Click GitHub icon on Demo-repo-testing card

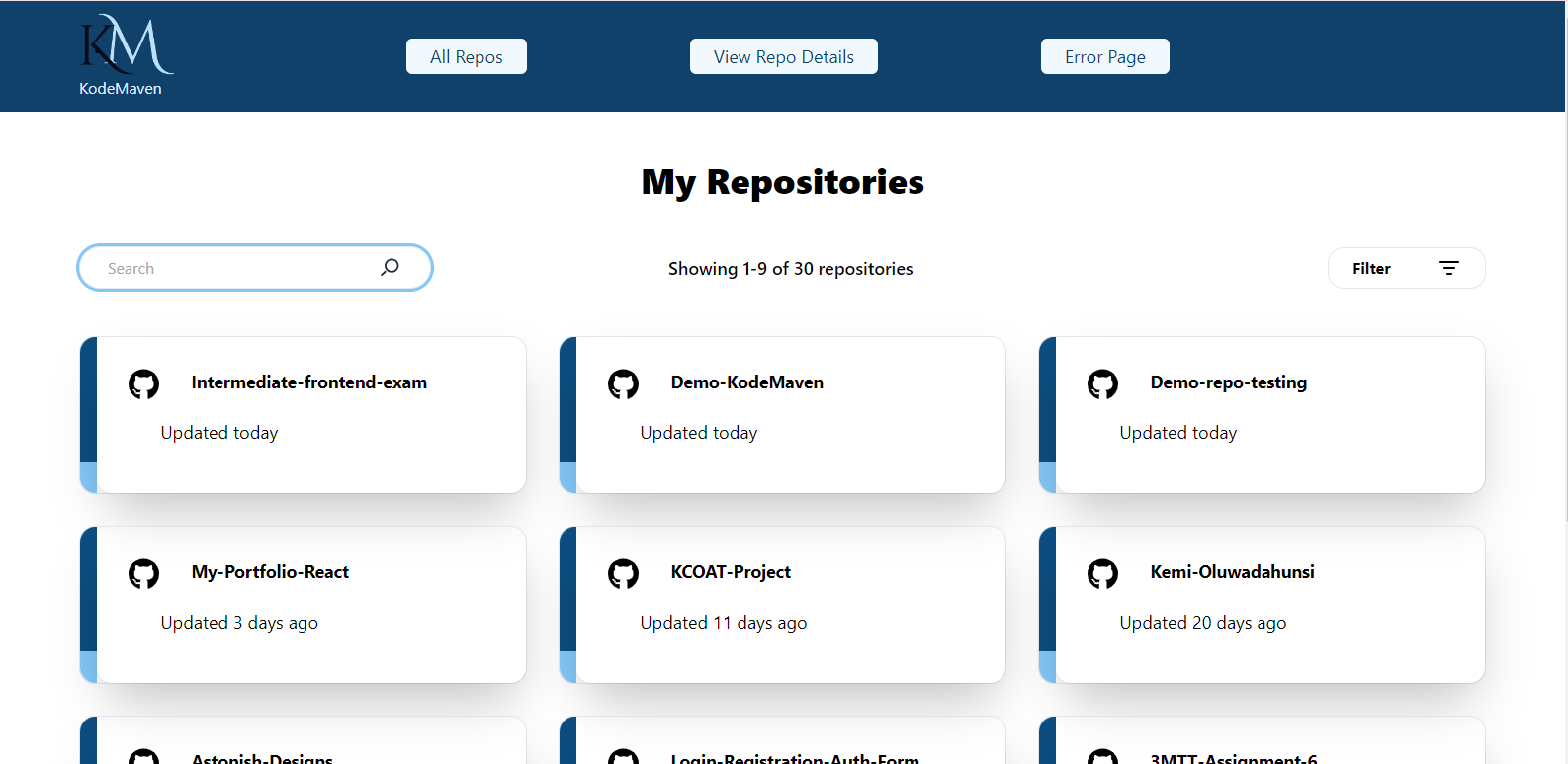coord(1103,383)
